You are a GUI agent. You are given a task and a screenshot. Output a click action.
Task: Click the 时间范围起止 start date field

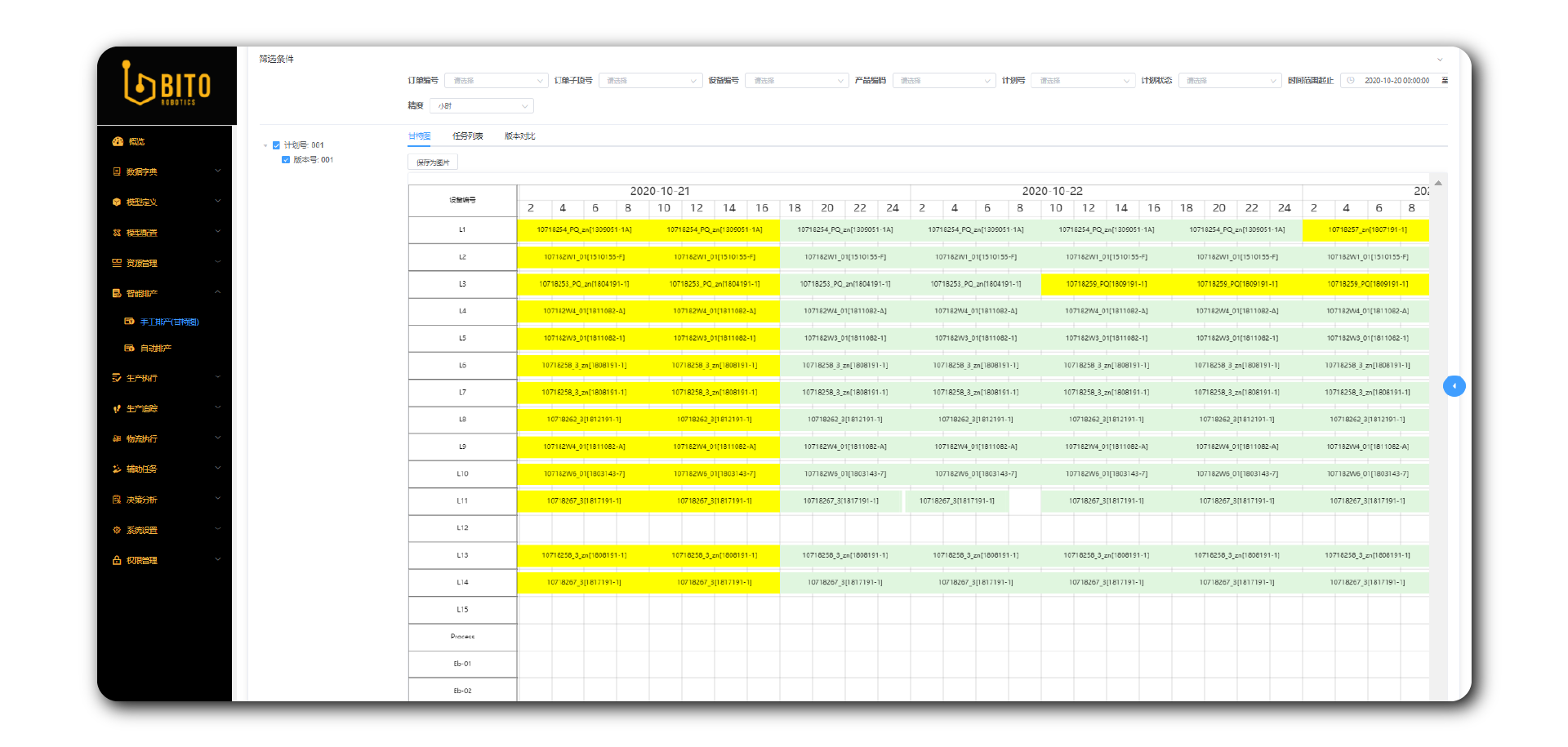(x=1396, y=81)
